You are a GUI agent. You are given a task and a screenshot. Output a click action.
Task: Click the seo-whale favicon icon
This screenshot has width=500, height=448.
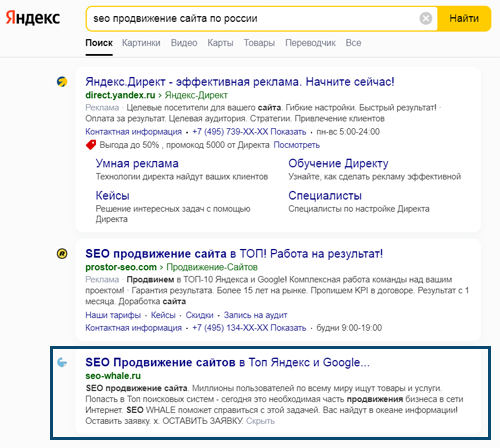[x=62, y=362]
